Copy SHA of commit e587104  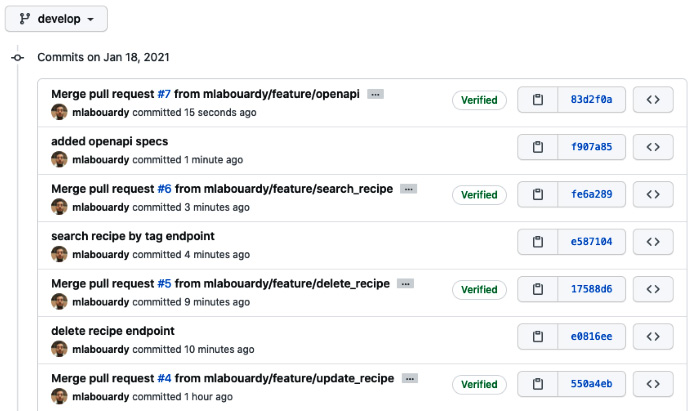[x=537, y=242]
